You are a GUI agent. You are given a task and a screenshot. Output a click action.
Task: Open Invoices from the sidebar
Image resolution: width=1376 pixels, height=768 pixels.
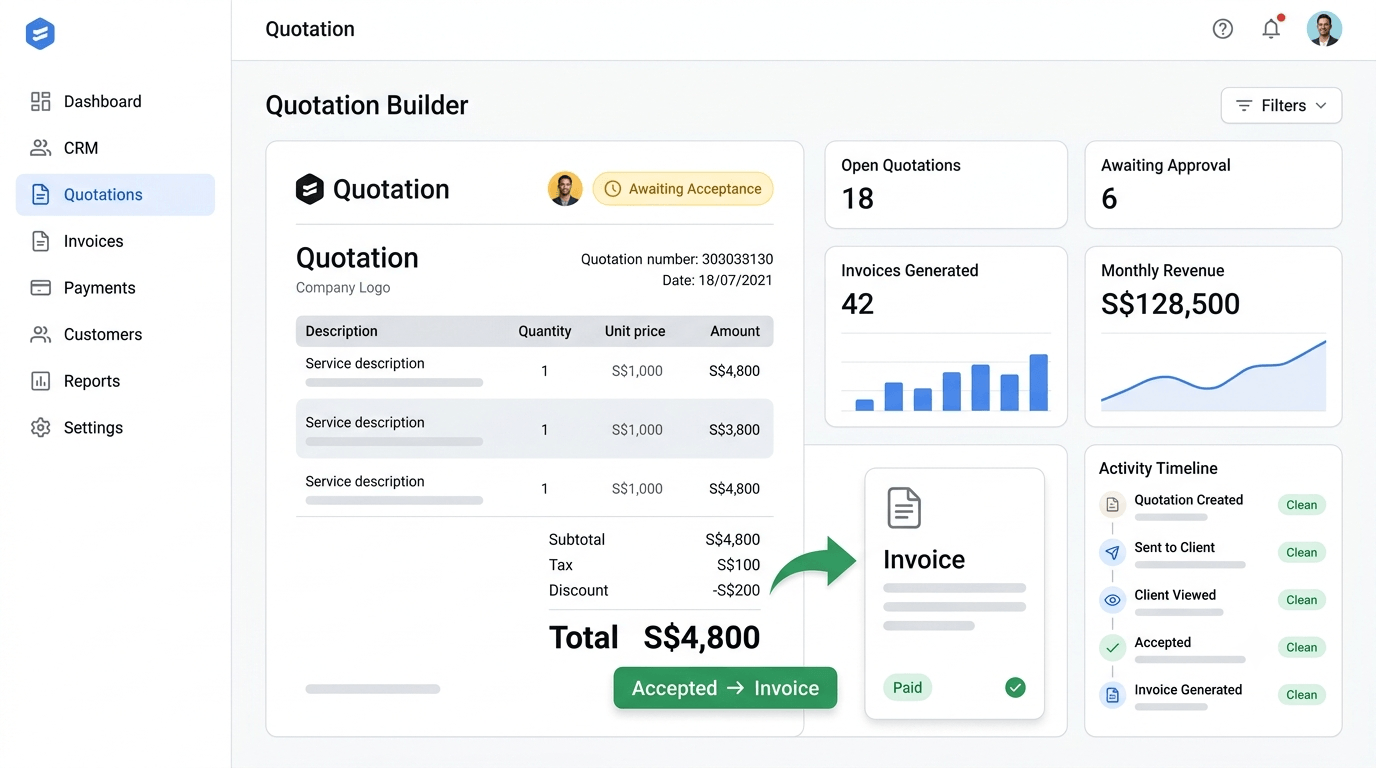(115, 241)
